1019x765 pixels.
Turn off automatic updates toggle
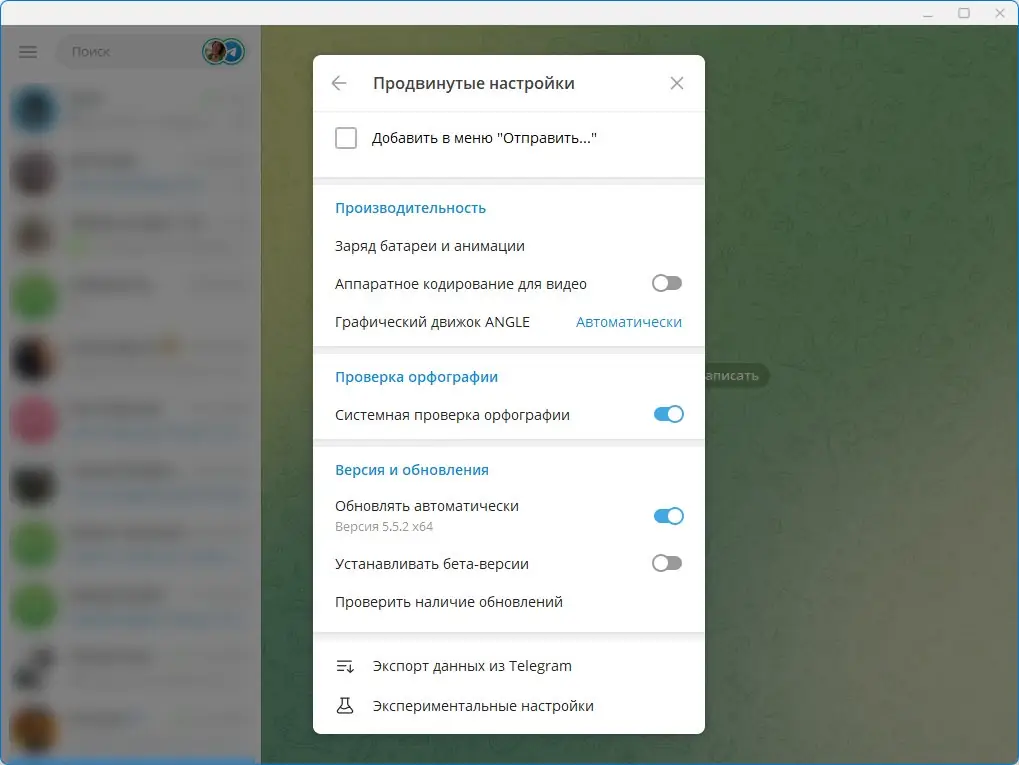[666, 516]
